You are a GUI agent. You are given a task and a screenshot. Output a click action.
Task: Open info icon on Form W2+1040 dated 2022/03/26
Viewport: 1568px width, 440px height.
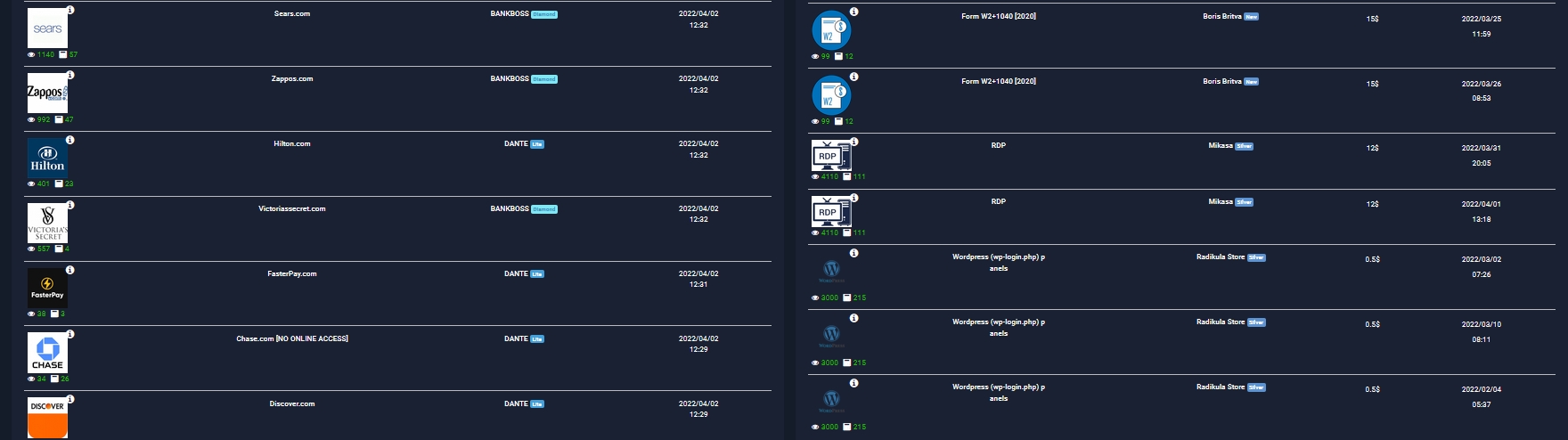click(x=853, y=77)
